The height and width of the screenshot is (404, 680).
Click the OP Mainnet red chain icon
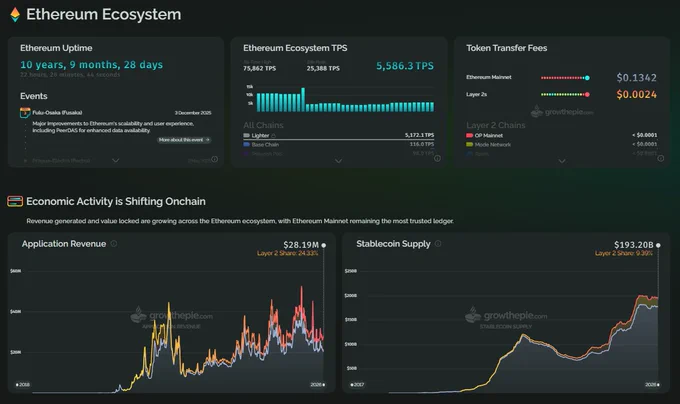click(x=469, y=135)
